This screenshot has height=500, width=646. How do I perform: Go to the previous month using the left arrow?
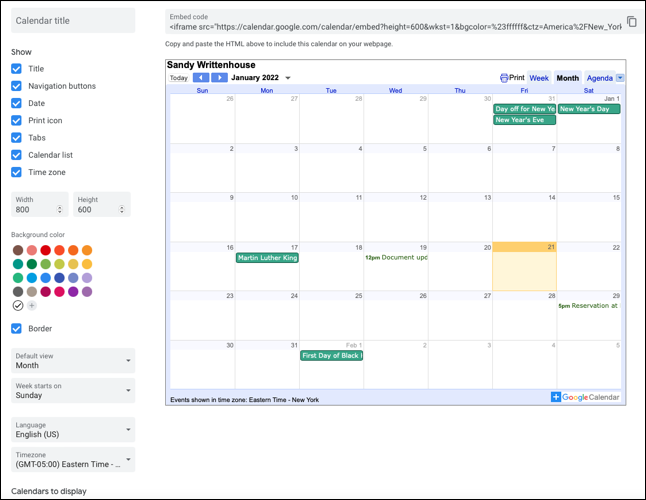pyautogui.click(x=201, y=78)
